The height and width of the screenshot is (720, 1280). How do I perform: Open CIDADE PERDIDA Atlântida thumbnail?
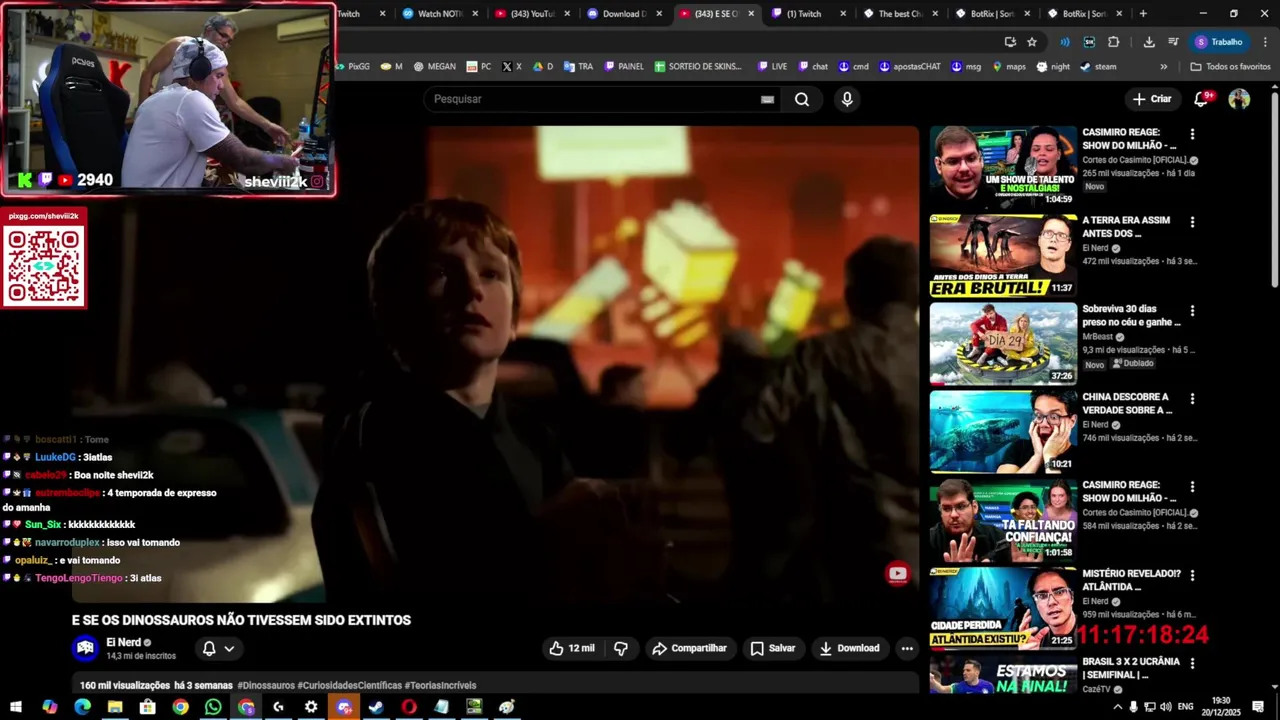point(1003,608)
